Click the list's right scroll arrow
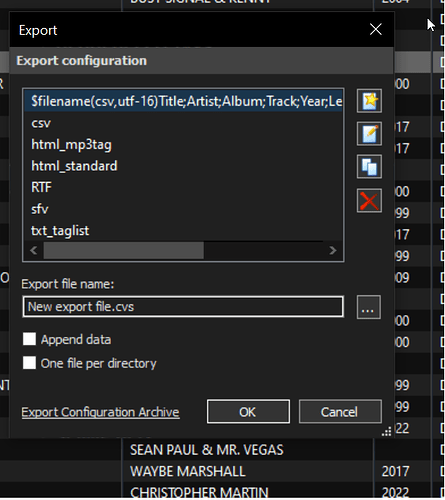Viewport: 445px width, 500px height. pyautogui.click(x=333, y=250)
